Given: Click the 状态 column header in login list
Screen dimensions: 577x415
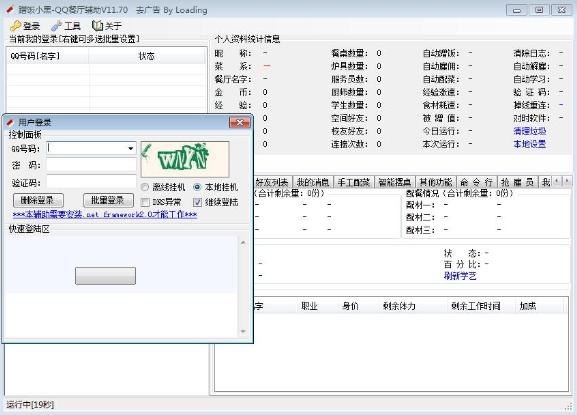Looking at the screenshot, I should (147, 56).
